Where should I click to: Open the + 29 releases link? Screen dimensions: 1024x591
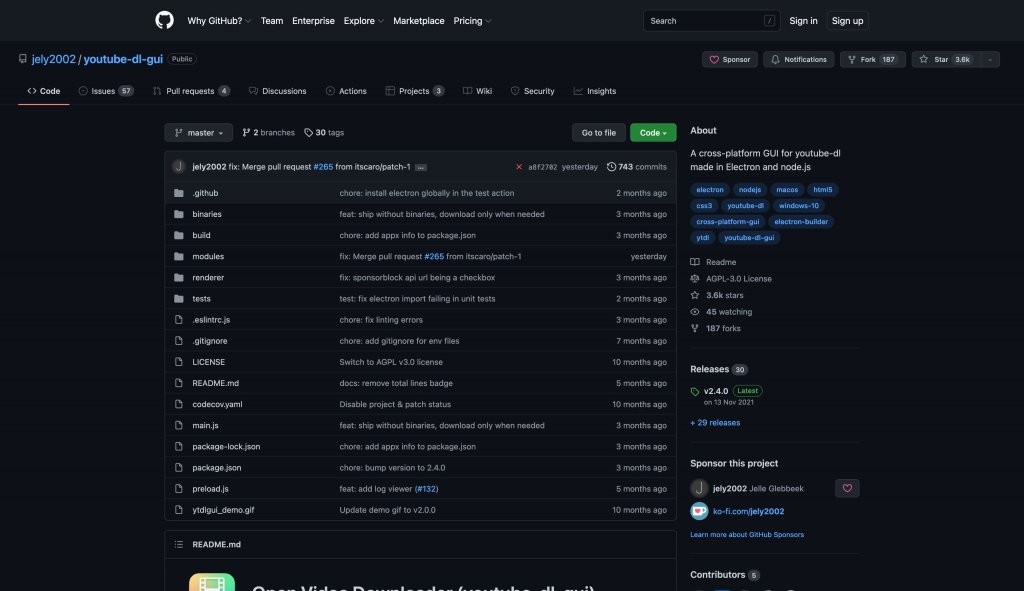[x=715, y=423]
